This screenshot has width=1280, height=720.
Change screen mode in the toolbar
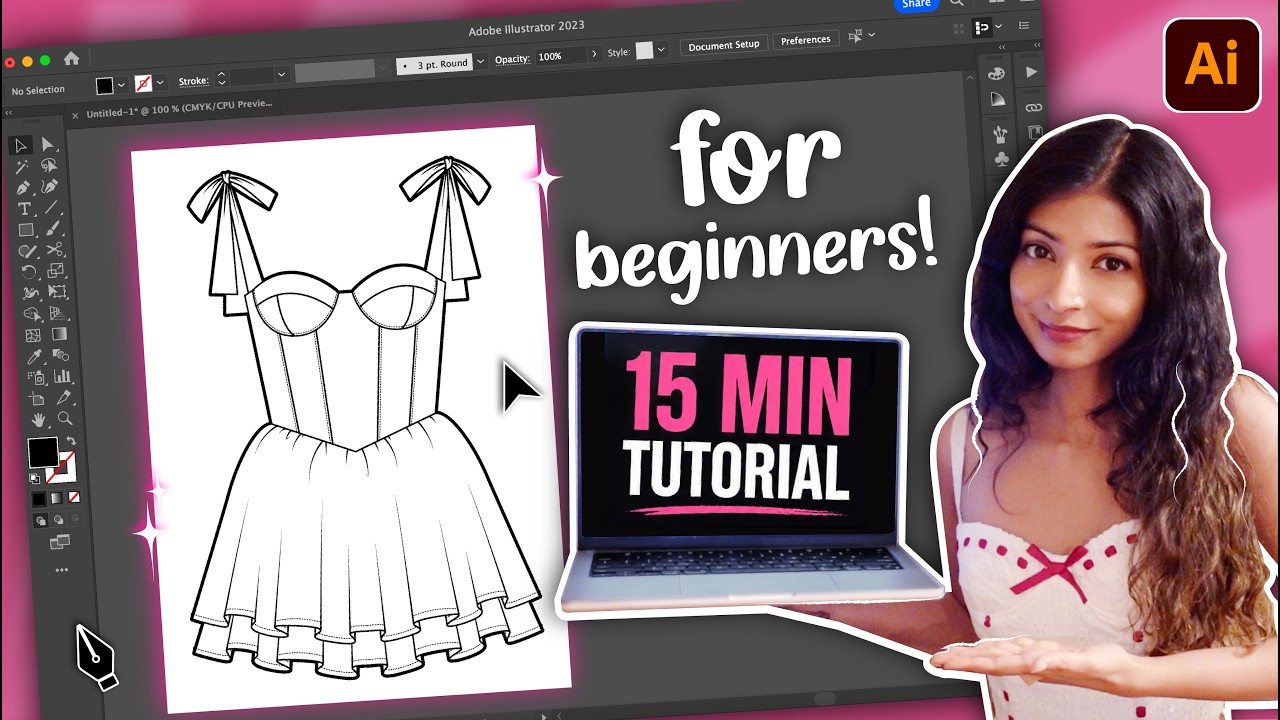pyautogui.click(x=60, y=542)
